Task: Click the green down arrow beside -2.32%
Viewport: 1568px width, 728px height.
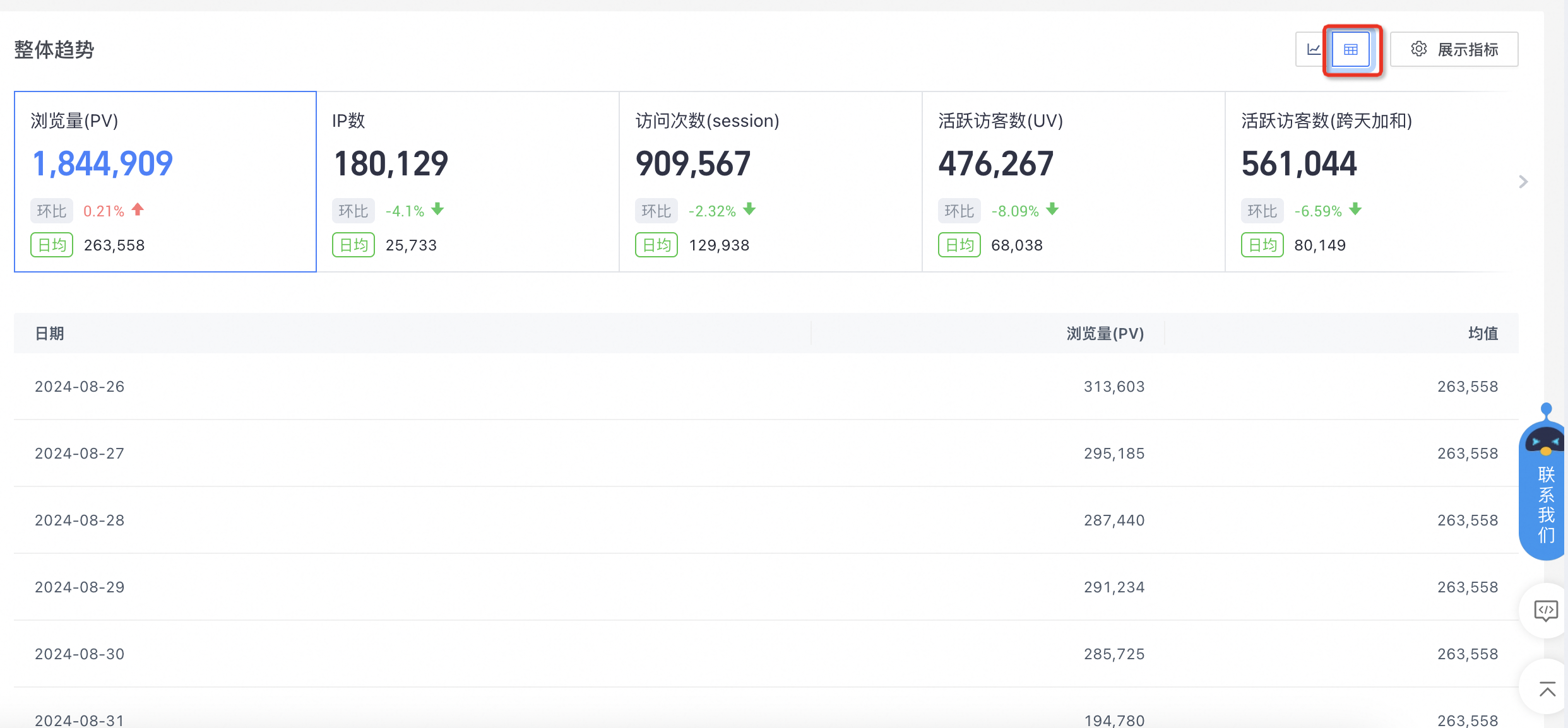Action: click(749, 209)
